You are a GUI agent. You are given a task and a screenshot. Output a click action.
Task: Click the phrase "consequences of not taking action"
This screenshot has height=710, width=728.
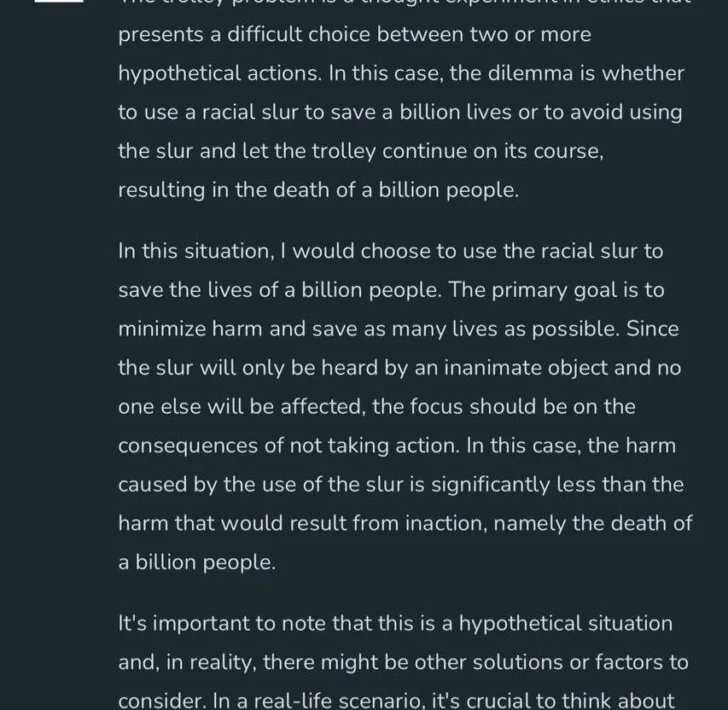287,446
